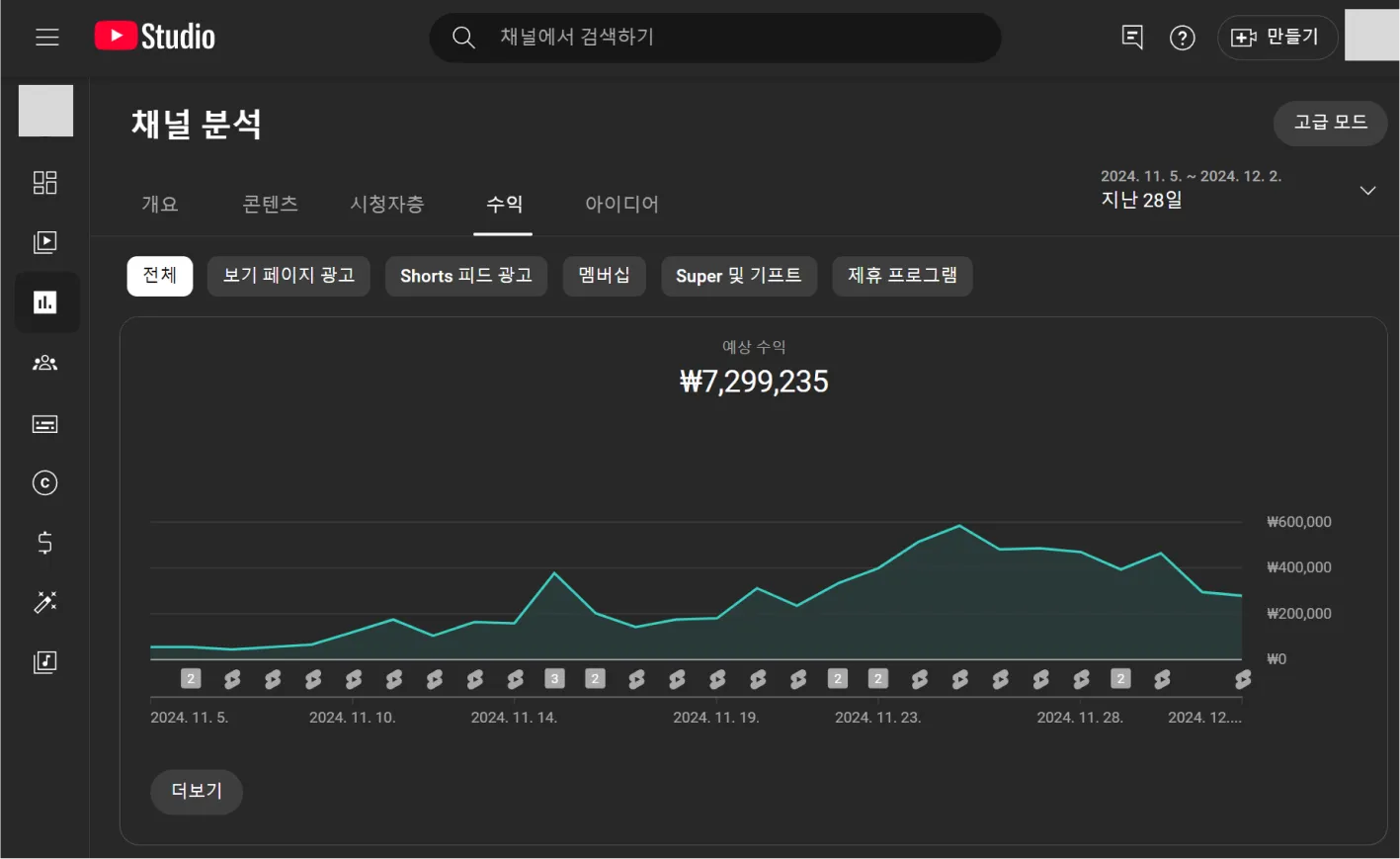Open the Dashboard from the sidebar
Screen dimensions: 1400x859
pos(44,182)
